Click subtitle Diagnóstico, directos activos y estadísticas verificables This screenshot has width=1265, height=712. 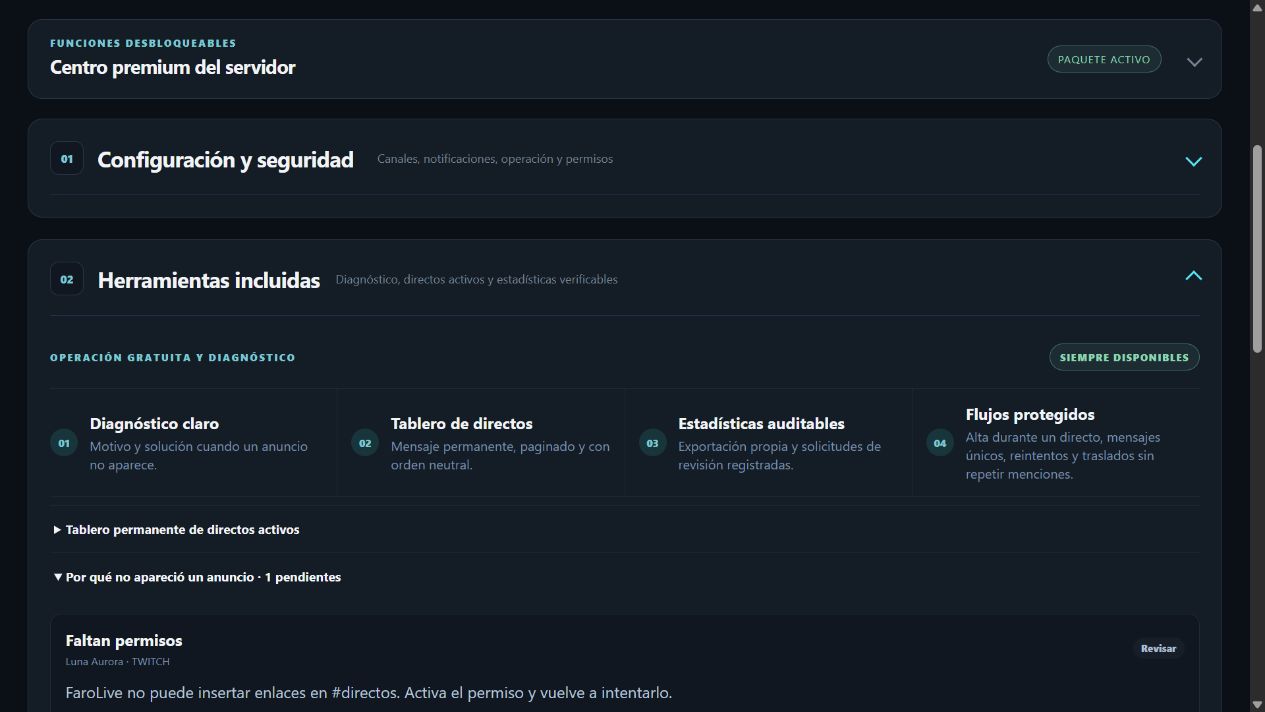pyautogui.click(x=477, y=280)
